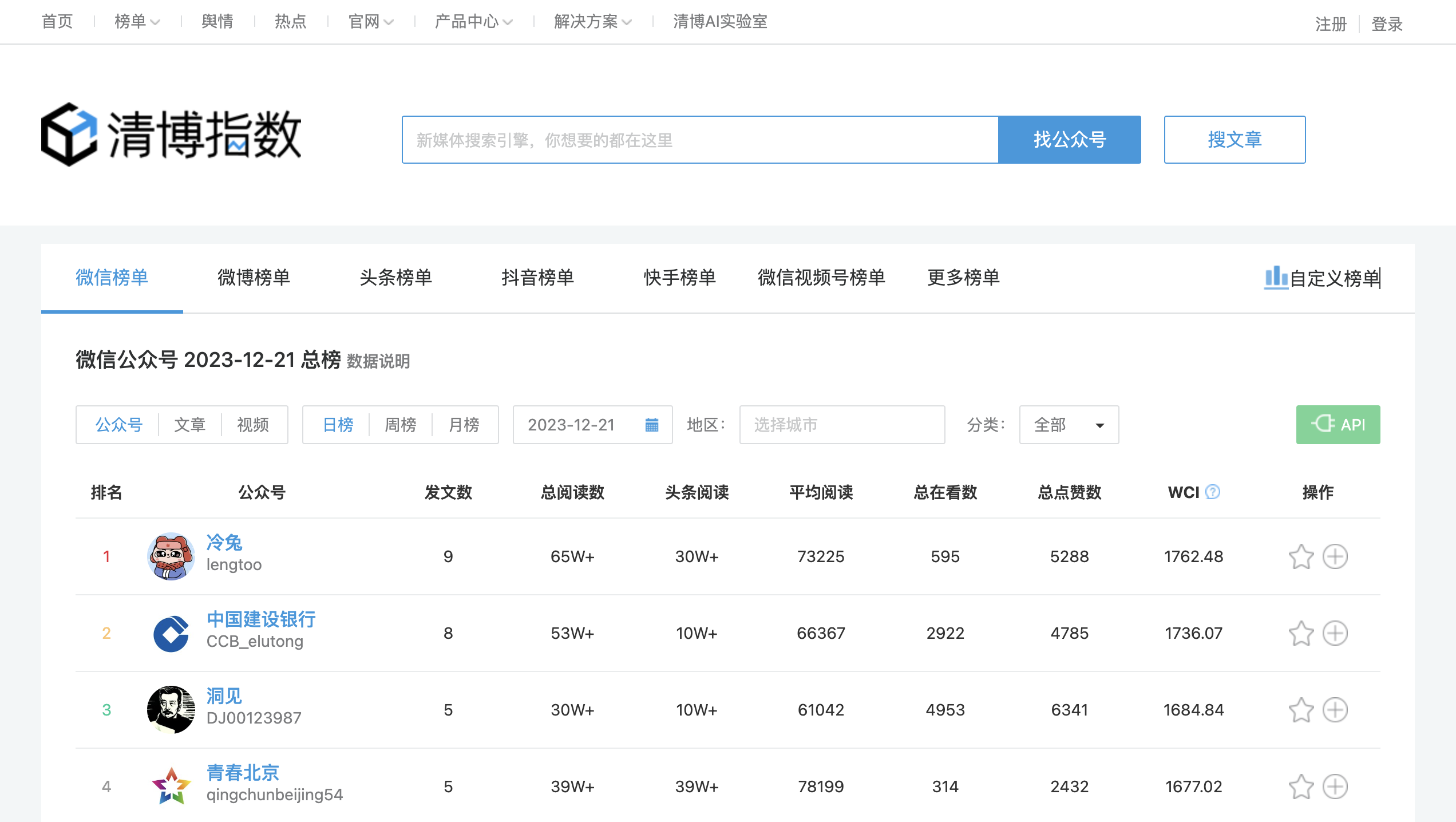
Task: Click the green API button
Action: pyautogui.click(x=1338, y=425)
